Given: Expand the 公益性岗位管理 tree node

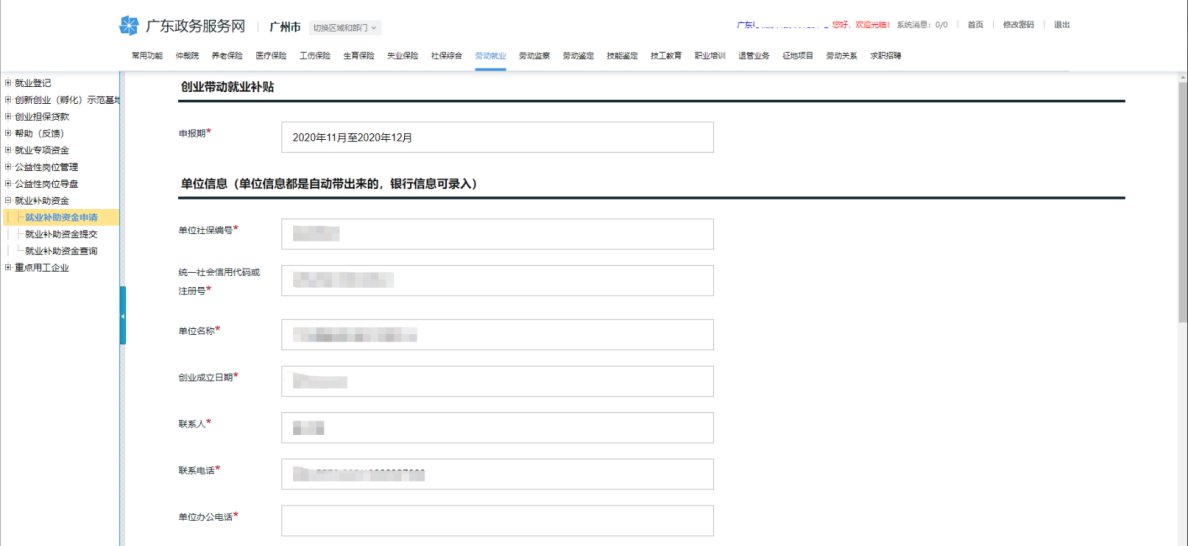Looking at the screenshot, I should (x=9, y=167).
